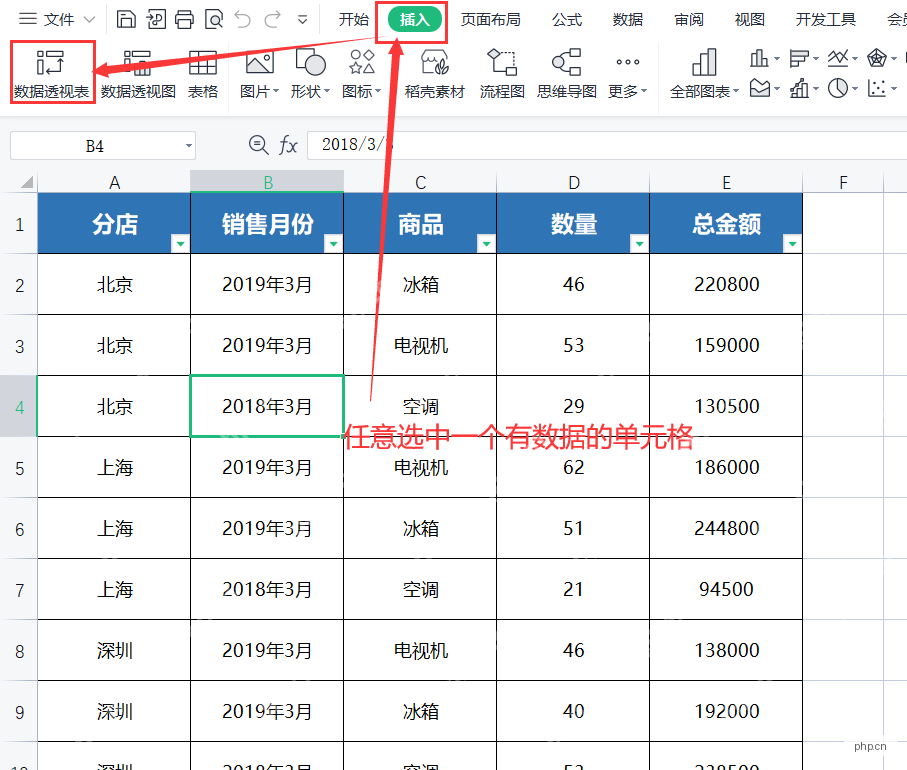
Task: Open the 数据 tab
Action: coord(628,20)
